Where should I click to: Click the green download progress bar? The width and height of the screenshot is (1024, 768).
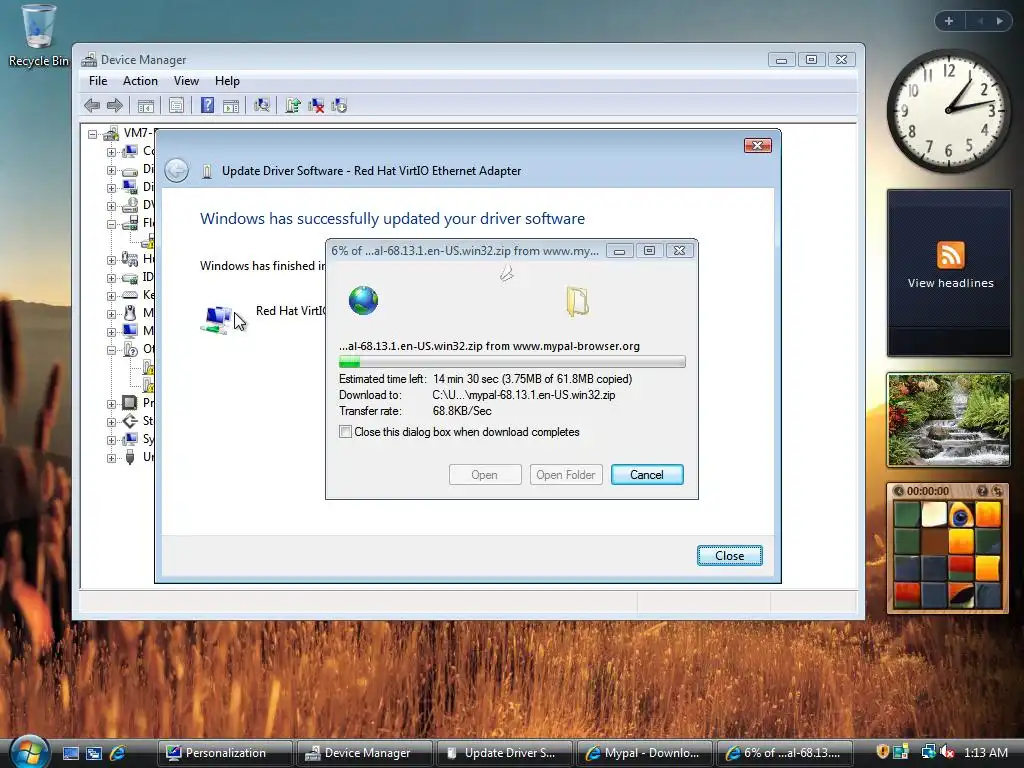point(512,362)
